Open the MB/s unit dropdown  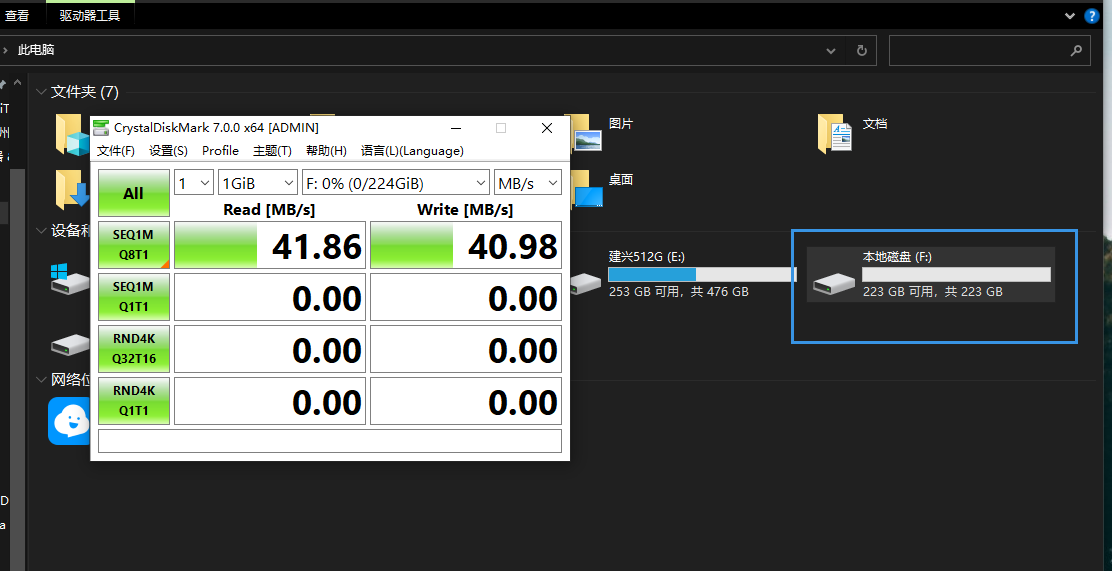point(528,183)
